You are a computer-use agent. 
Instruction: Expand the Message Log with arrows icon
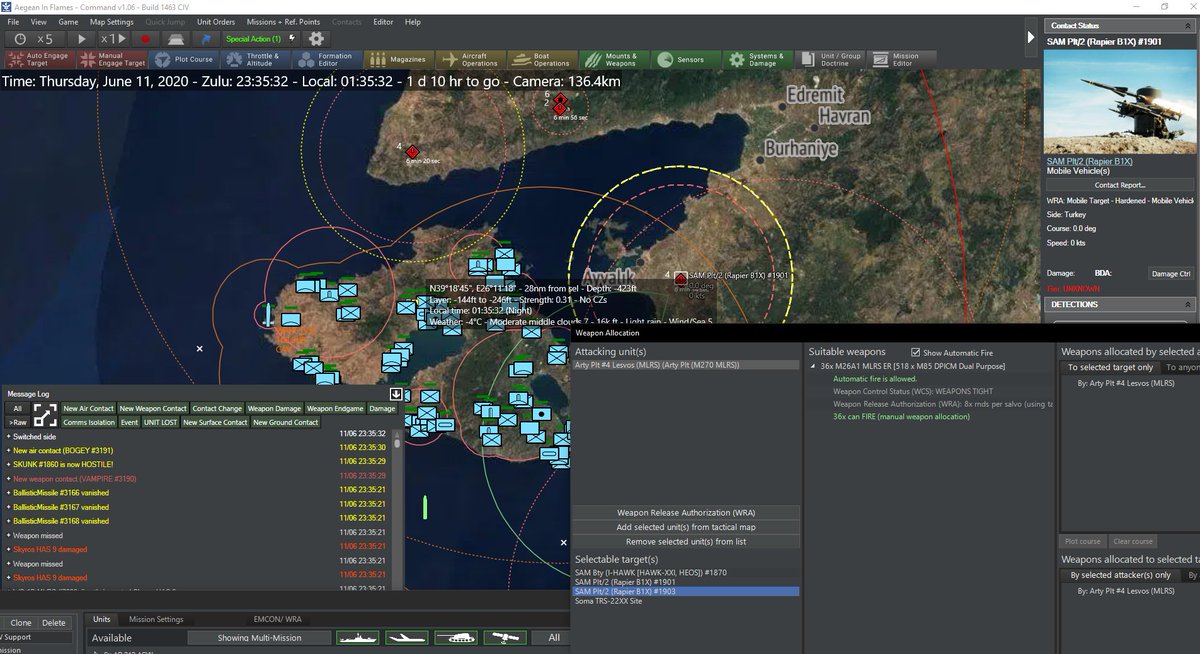[45, 415]
